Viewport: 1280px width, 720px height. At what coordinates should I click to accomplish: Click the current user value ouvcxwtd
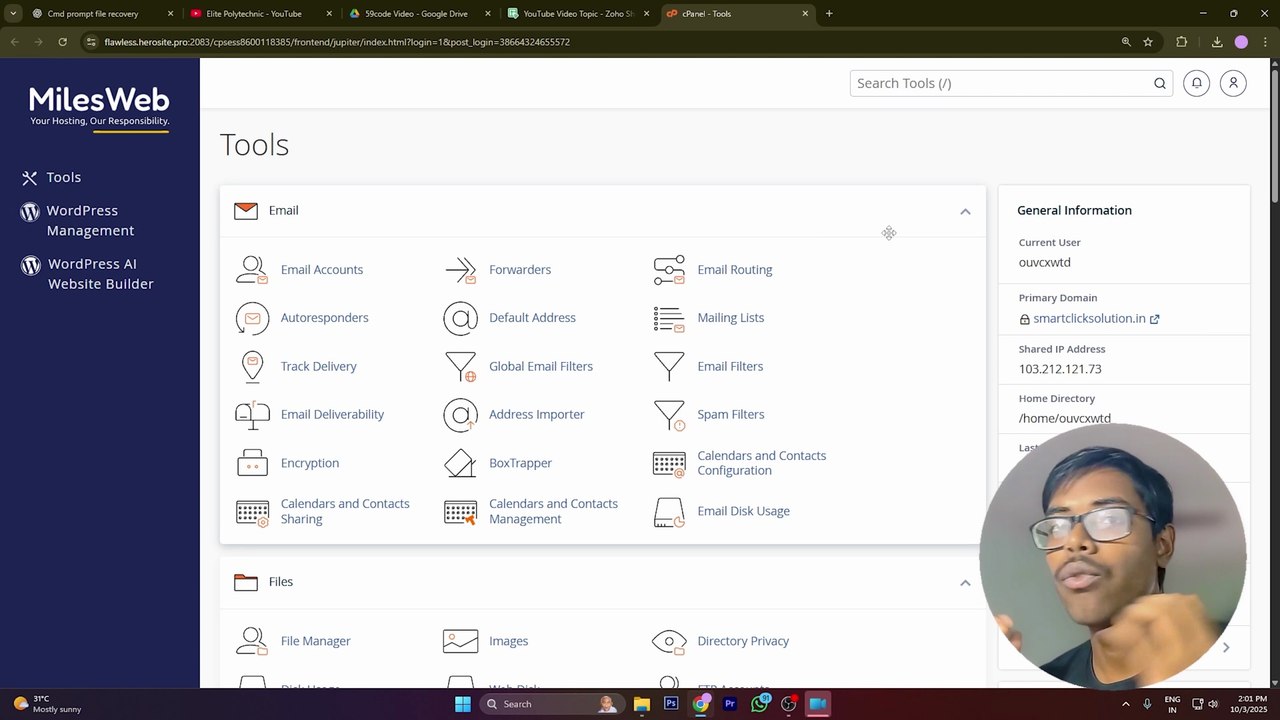click(1044, 263)
